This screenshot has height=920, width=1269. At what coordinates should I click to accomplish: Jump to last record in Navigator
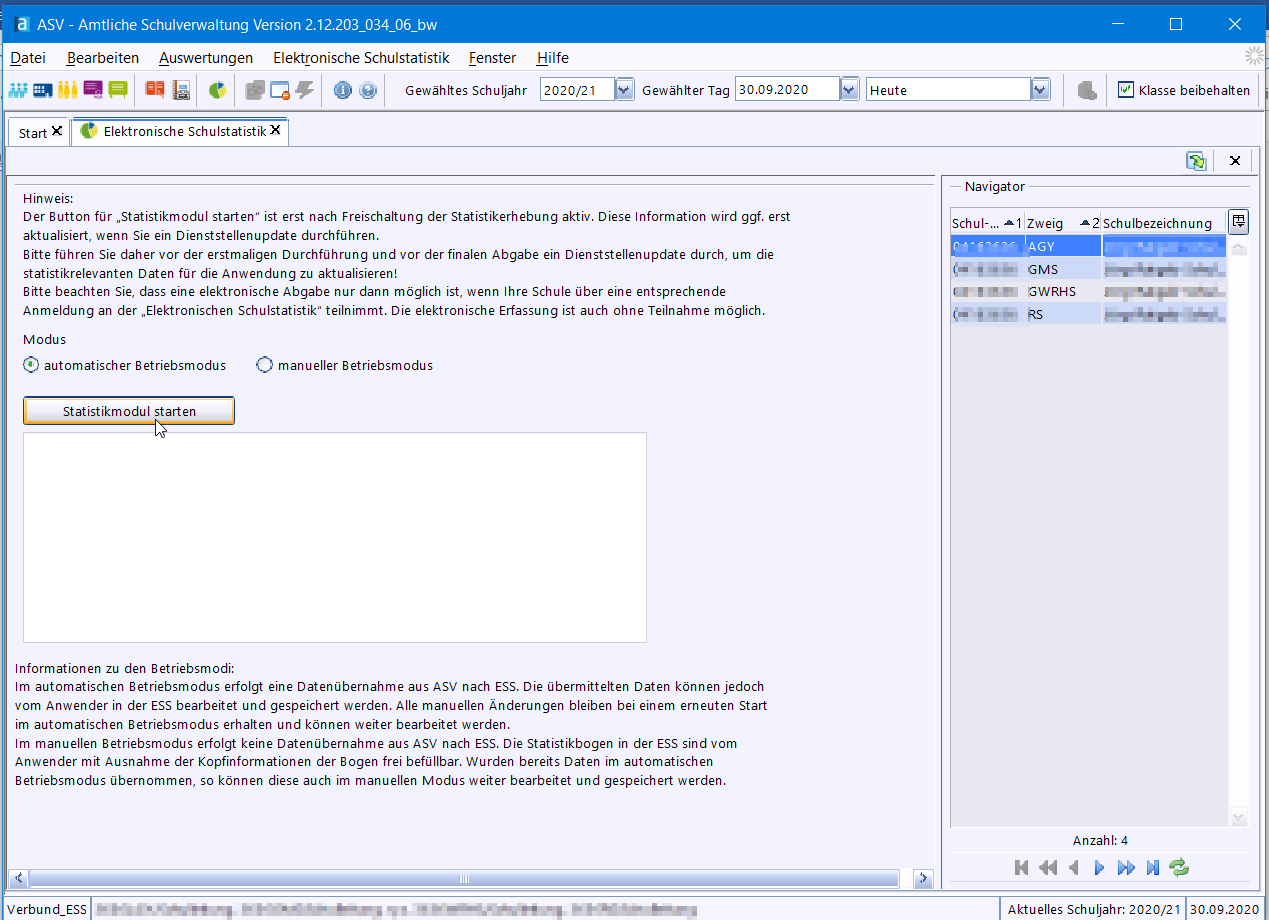pos(1153,867)
